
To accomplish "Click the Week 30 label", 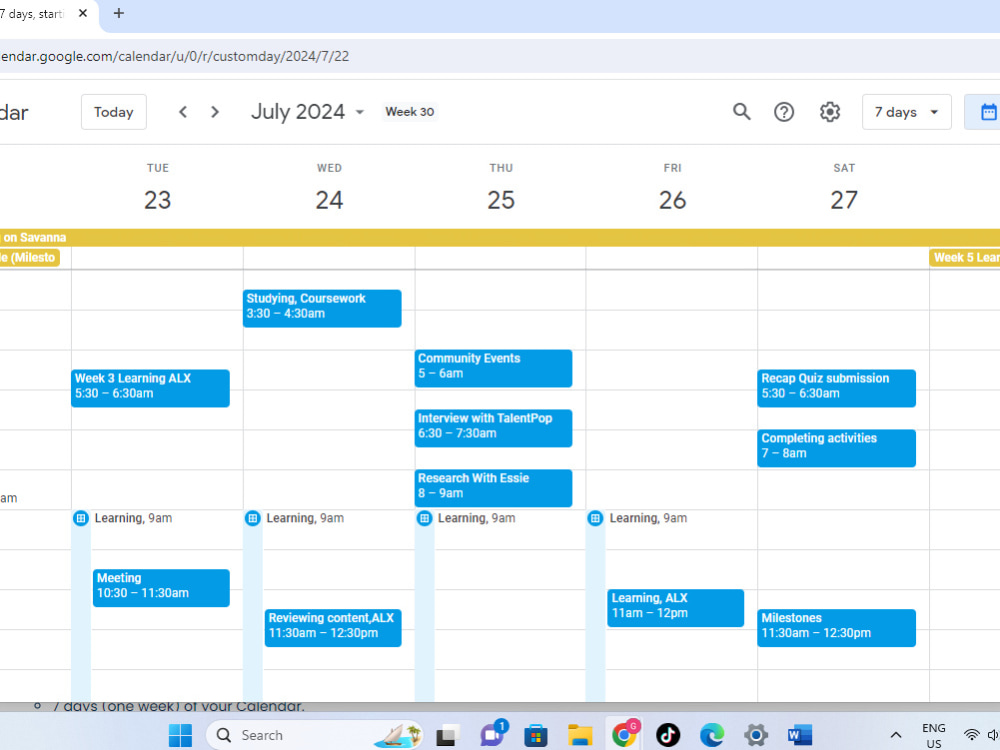I will [409, 112].
